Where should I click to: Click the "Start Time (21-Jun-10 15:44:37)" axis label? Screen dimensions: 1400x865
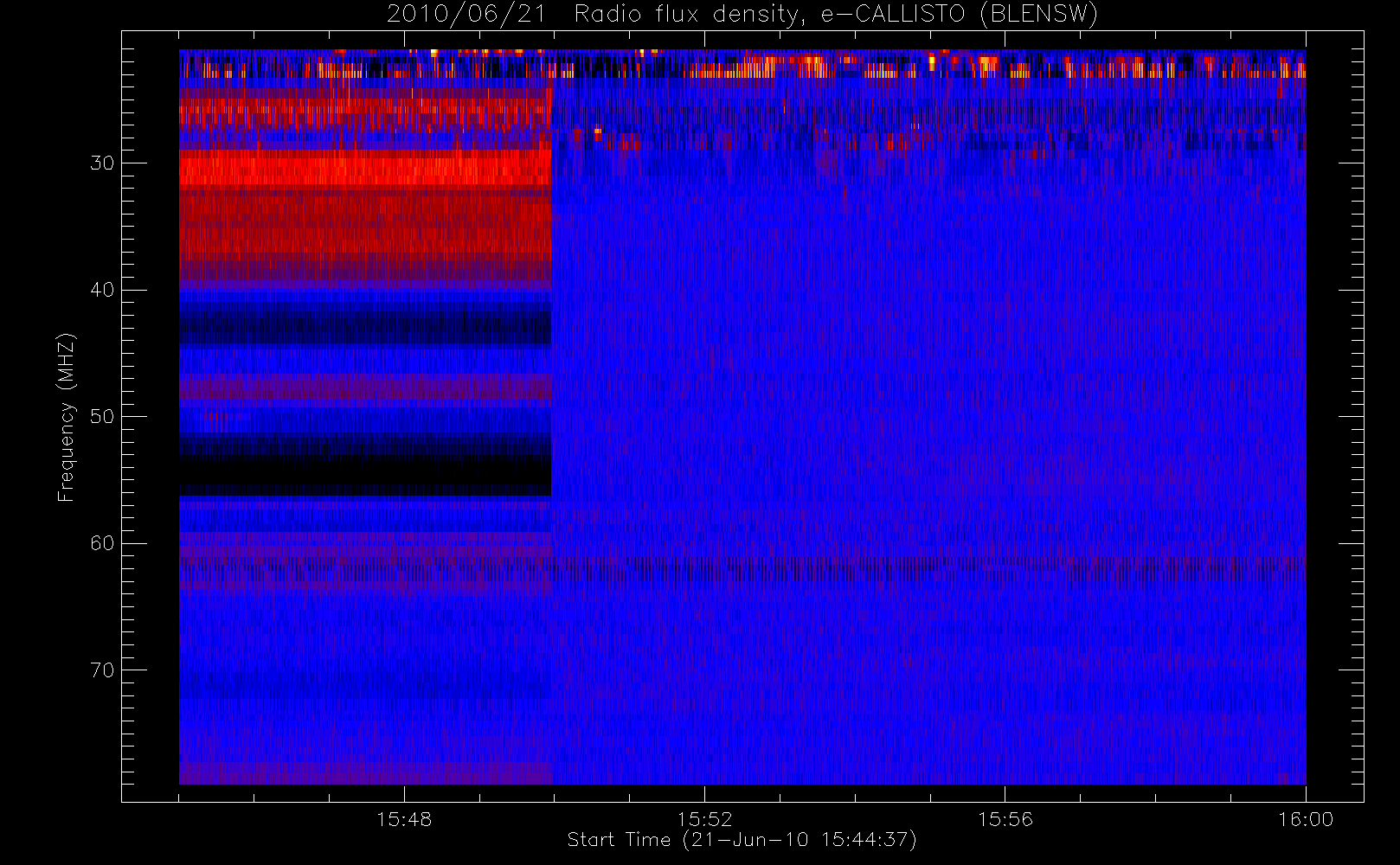(742, 840)
